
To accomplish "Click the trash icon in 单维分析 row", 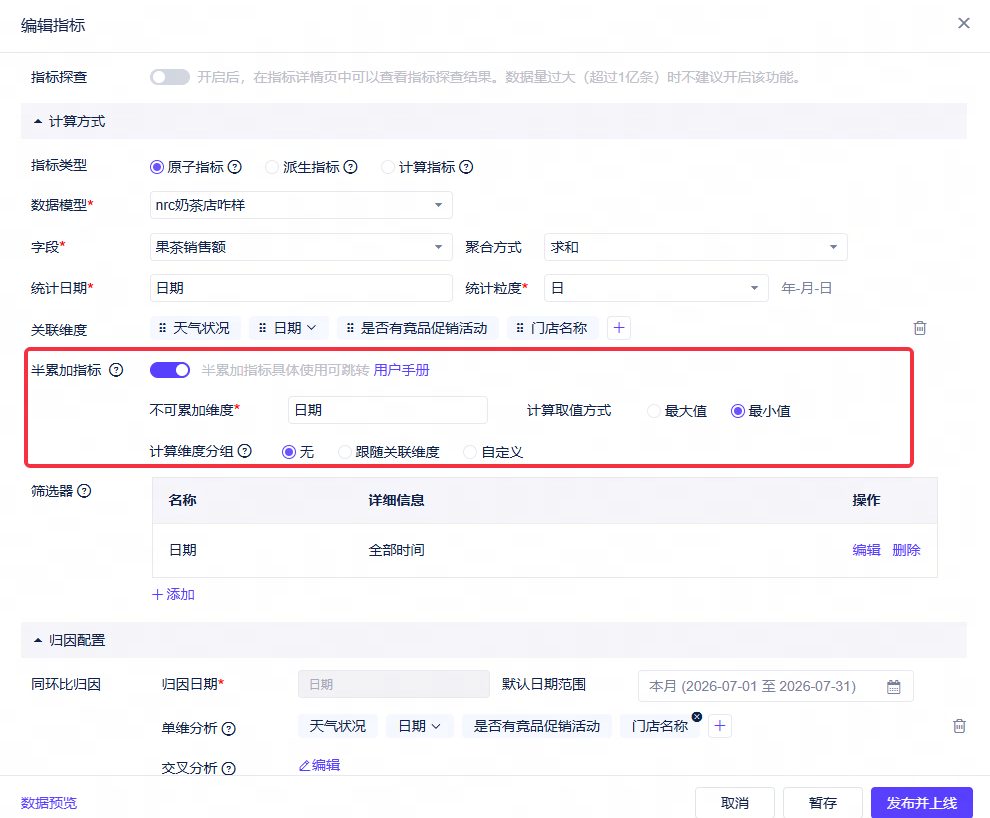I will [x=959, y=726].
